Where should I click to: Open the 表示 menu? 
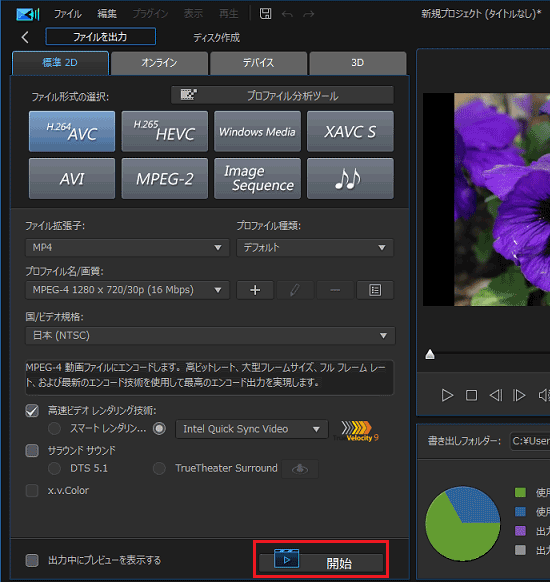(x=193, y=14)
